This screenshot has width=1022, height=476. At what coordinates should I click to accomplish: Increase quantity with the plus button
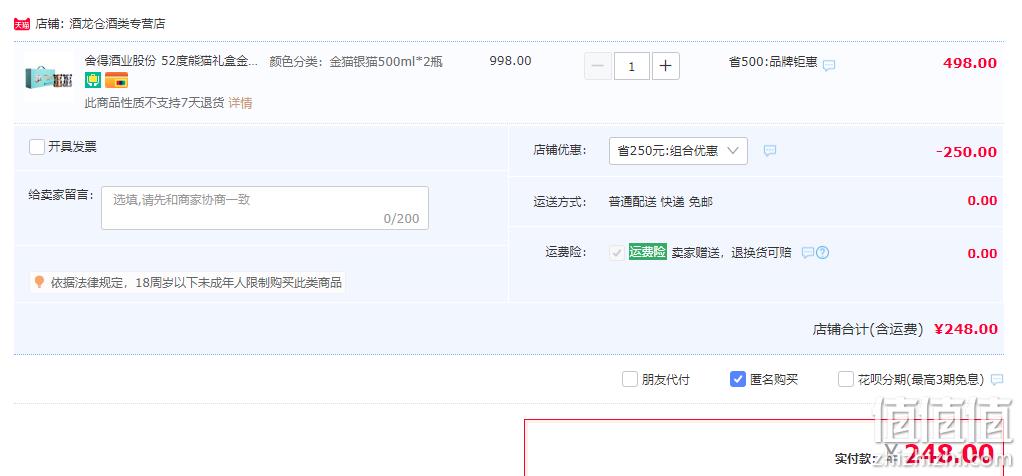pos(665,66)
